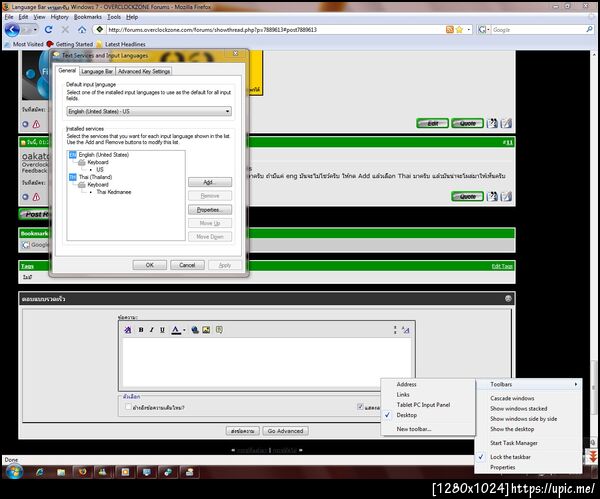
Task: Open search engine selector dropdown
Action: click(x=489, y=29)
